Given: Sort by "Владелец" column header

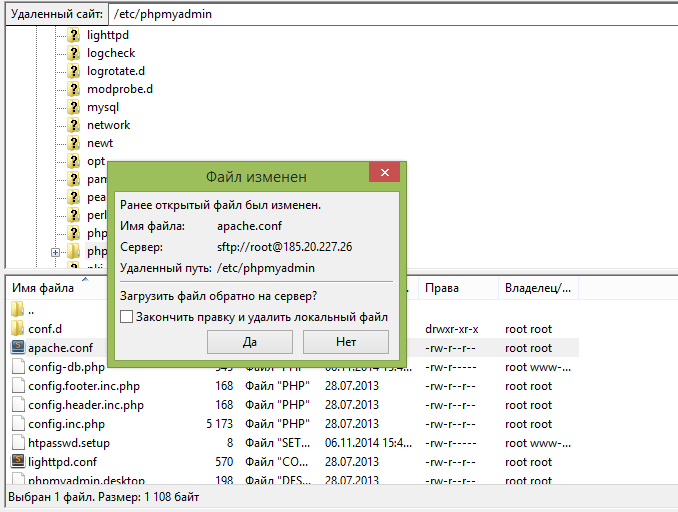Looking at the screenshot, I should (538, 288).
